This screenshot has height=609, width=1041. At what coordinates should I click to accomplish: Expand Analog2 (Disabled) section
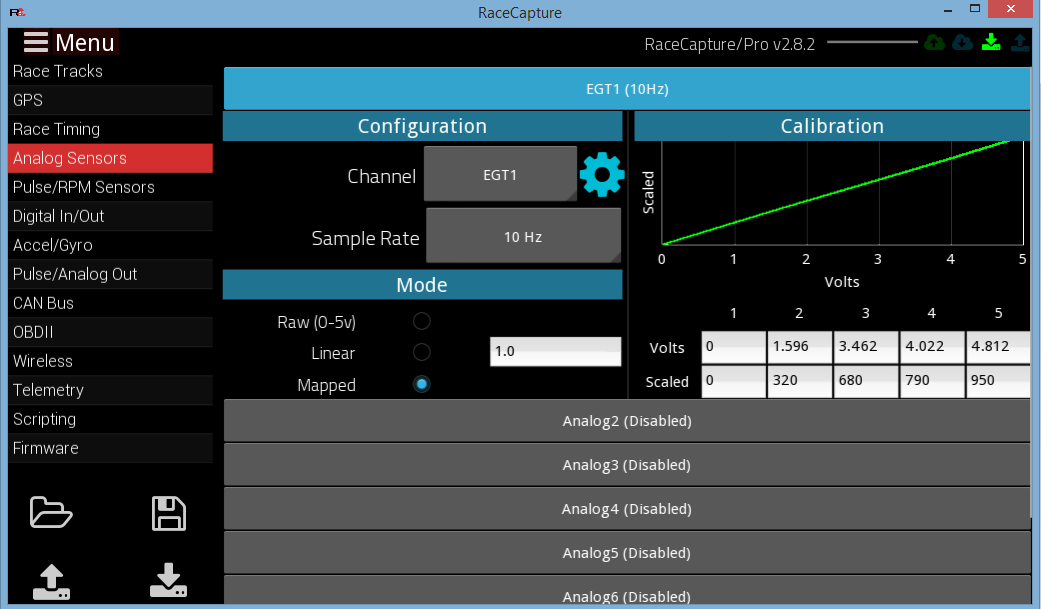click(627, 420)
